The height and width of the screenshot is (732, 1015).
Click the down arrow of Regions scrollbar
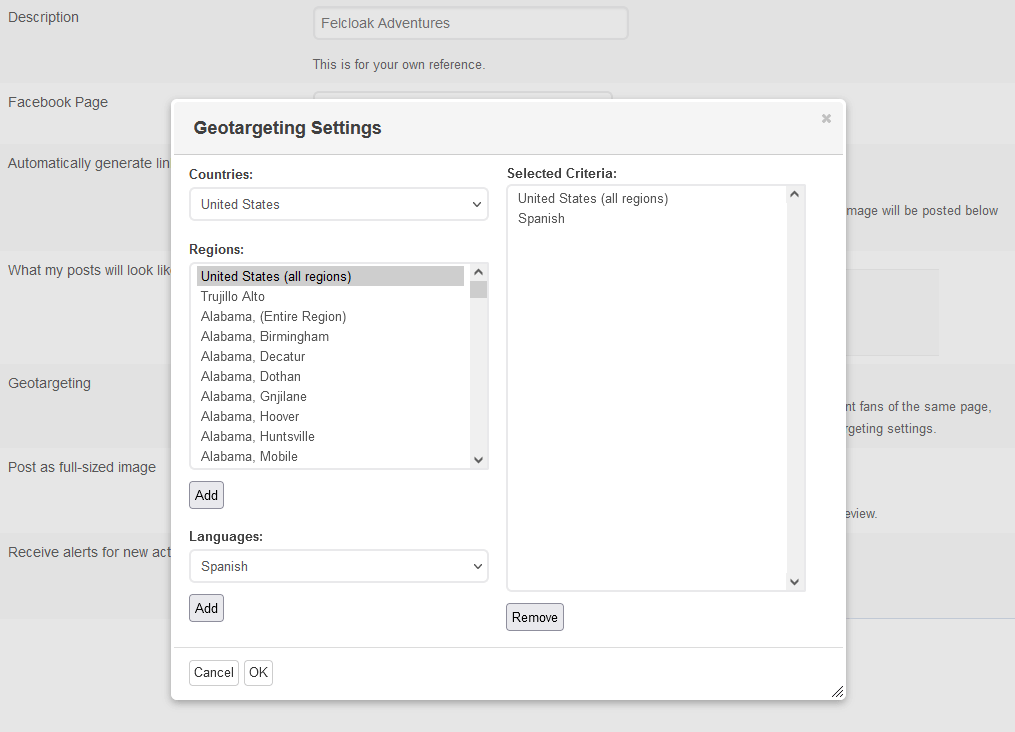click(x=478, y=459)
